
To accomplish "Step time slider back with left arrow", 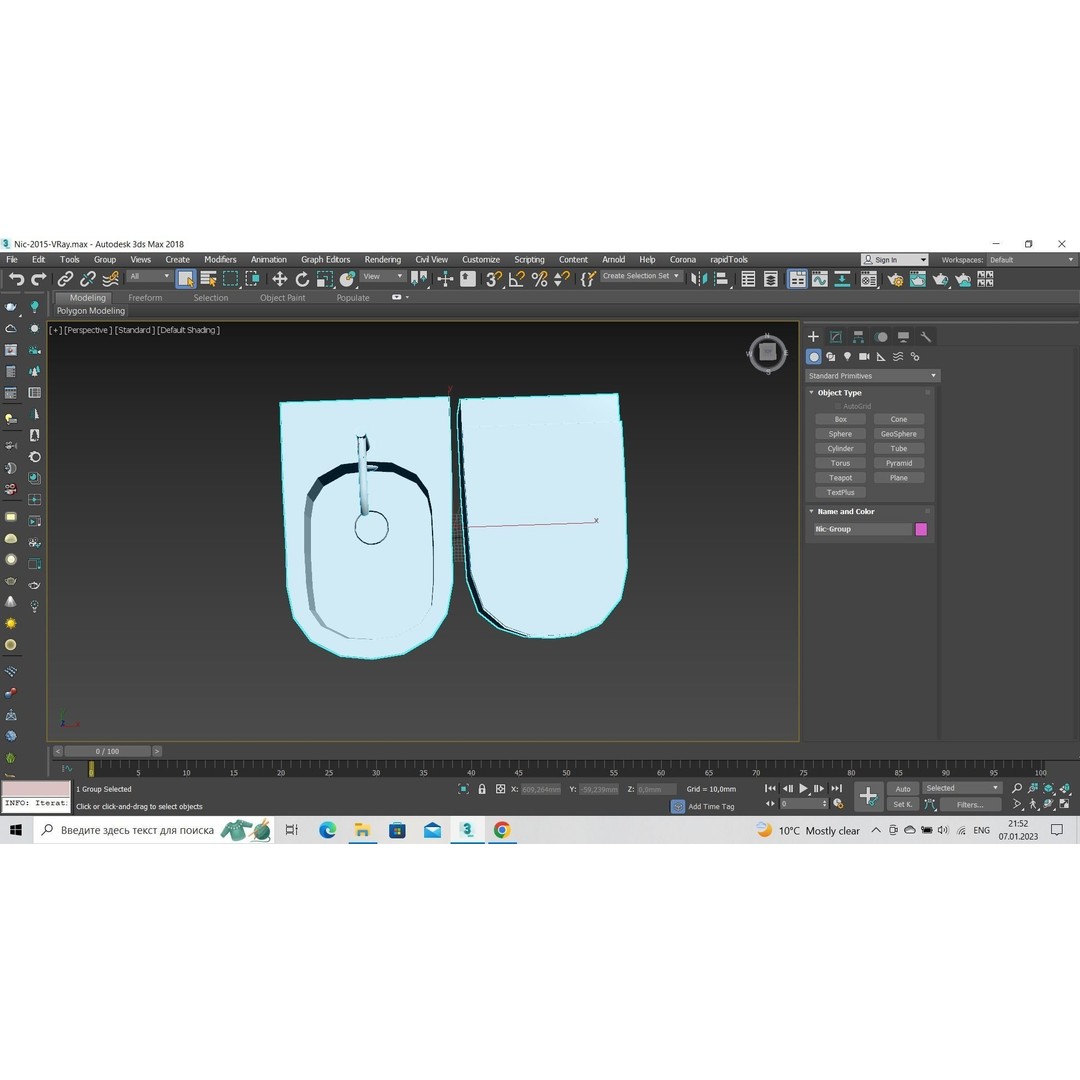I will pyautogui.click(x=58, y=751).
